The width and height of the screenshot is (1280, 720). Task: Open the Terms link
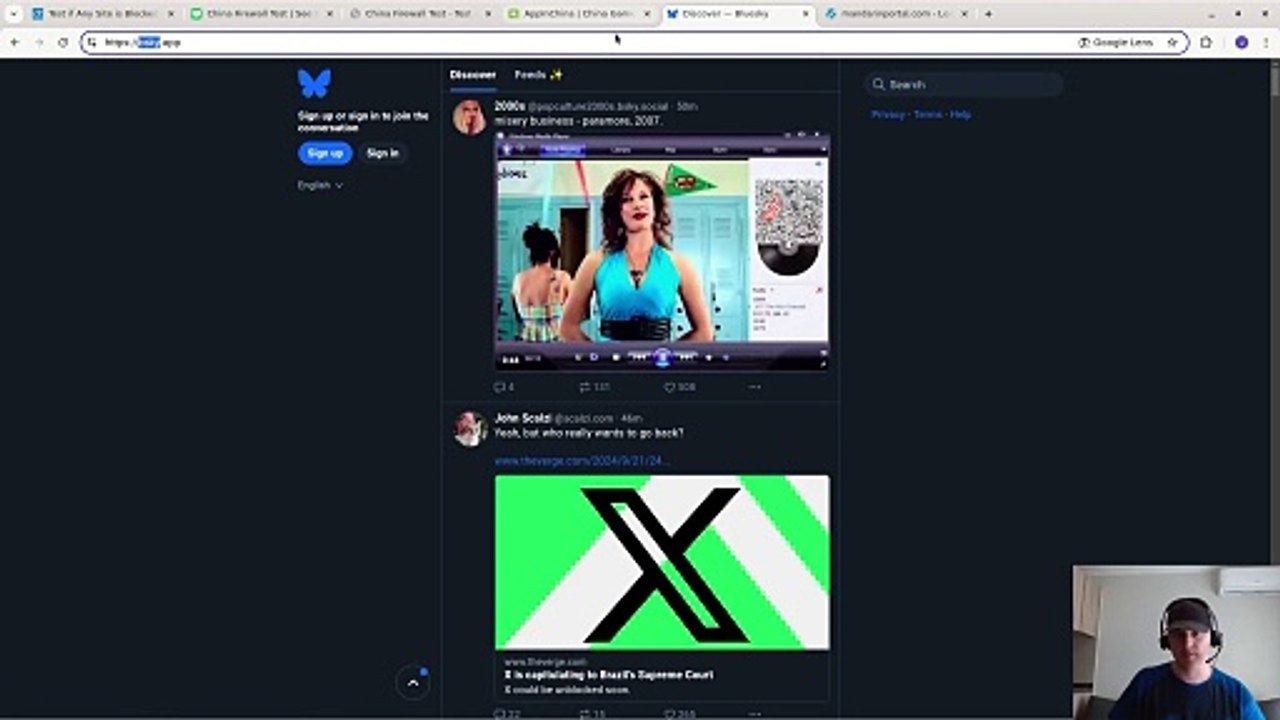tap(928, 115)
